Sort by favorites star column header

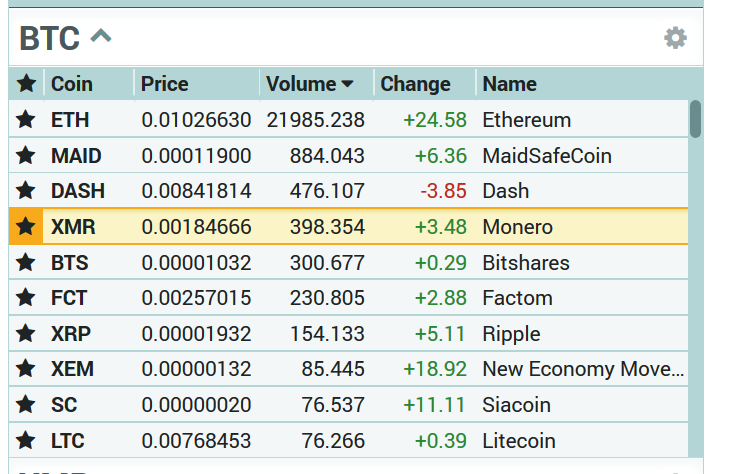26,84
